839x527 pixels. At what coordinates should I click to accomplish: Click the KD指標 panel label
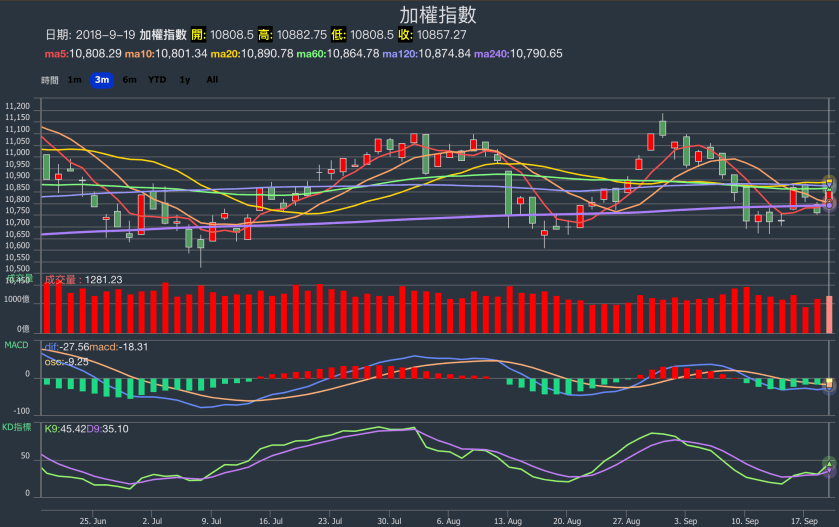pyautogui.click(x=19, y=428)
